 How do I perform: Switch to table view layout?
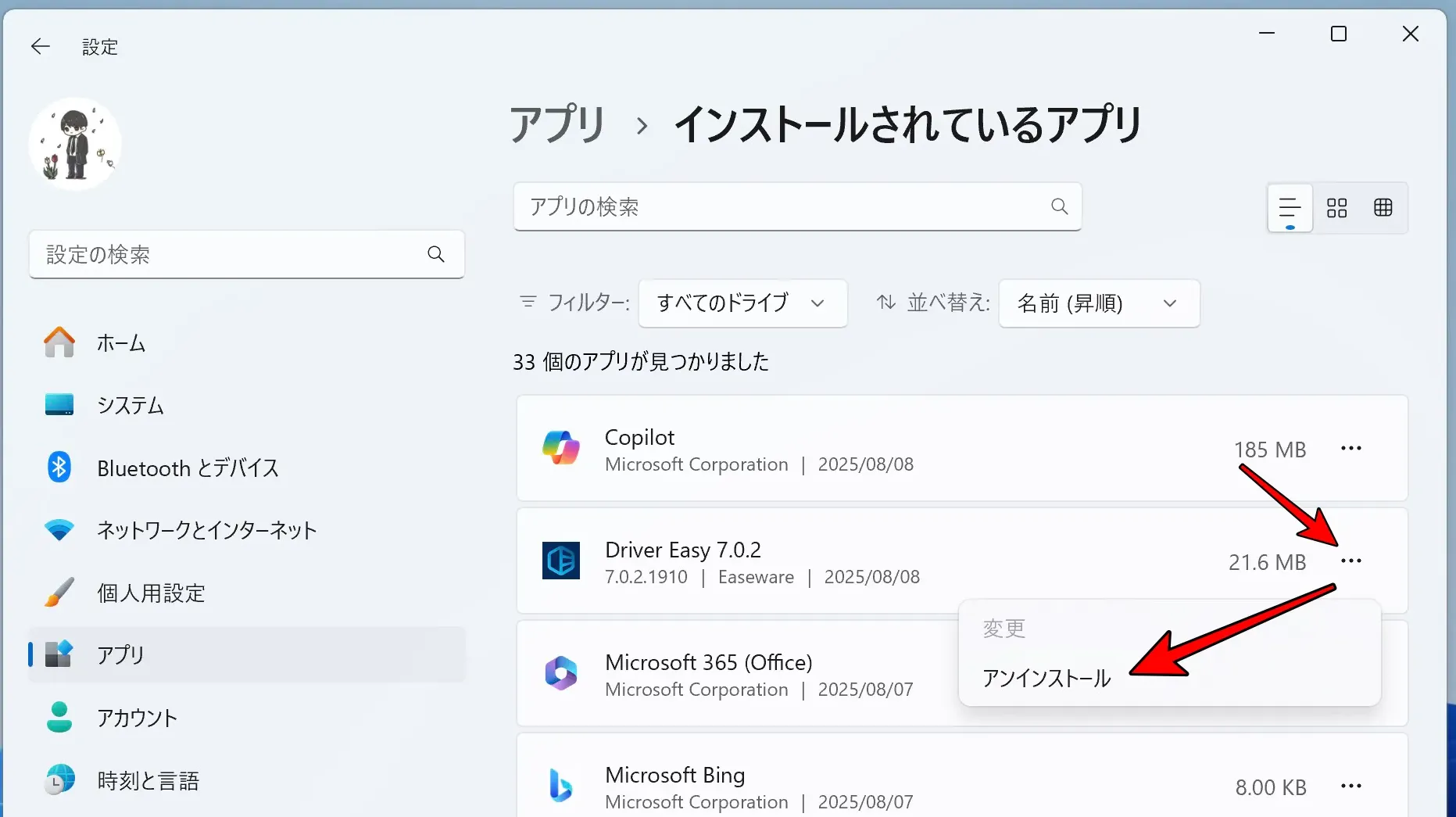(x=1383, y=208)
